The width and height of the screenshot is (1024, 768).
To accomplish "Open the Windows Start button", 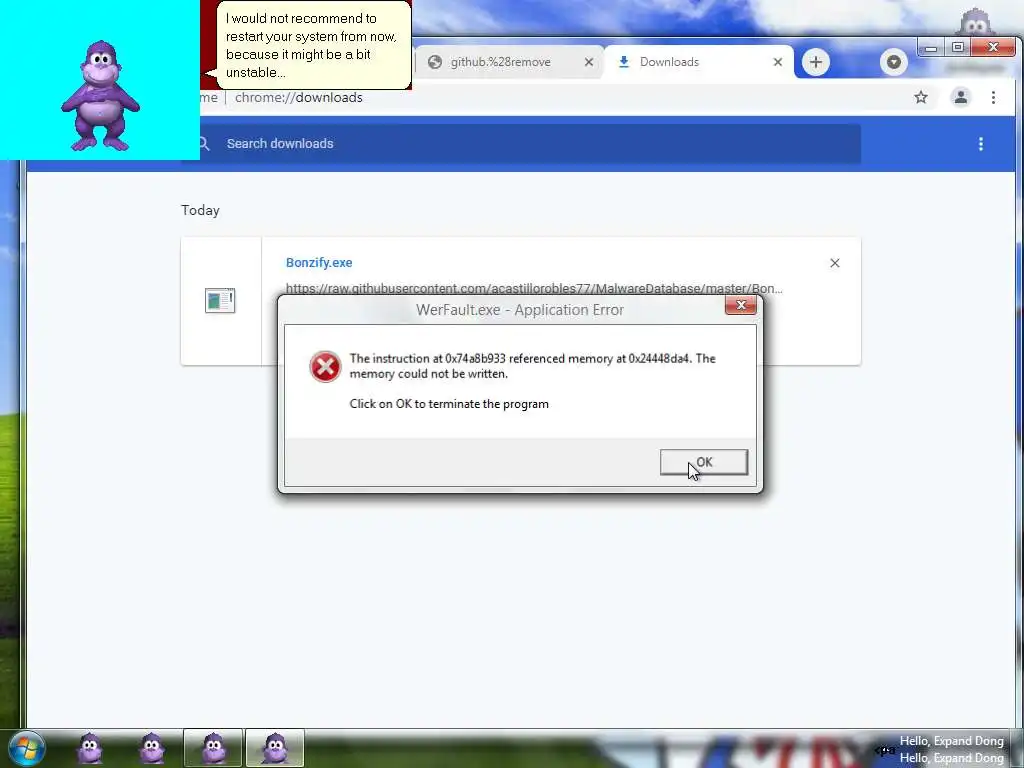I will click(x=26, y=748).
